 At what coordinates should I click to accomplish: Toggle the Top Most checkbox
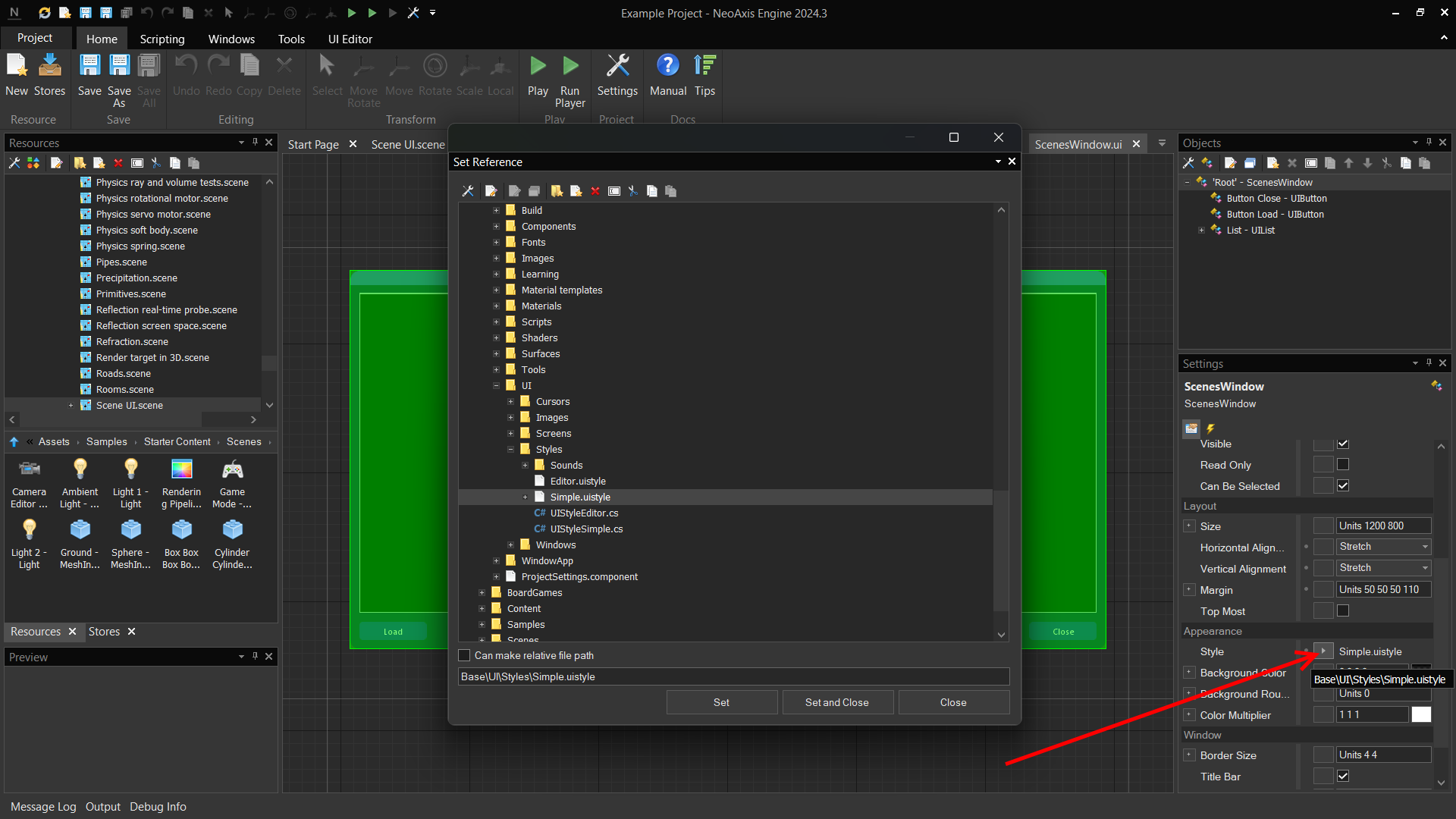coord(1343,610)
